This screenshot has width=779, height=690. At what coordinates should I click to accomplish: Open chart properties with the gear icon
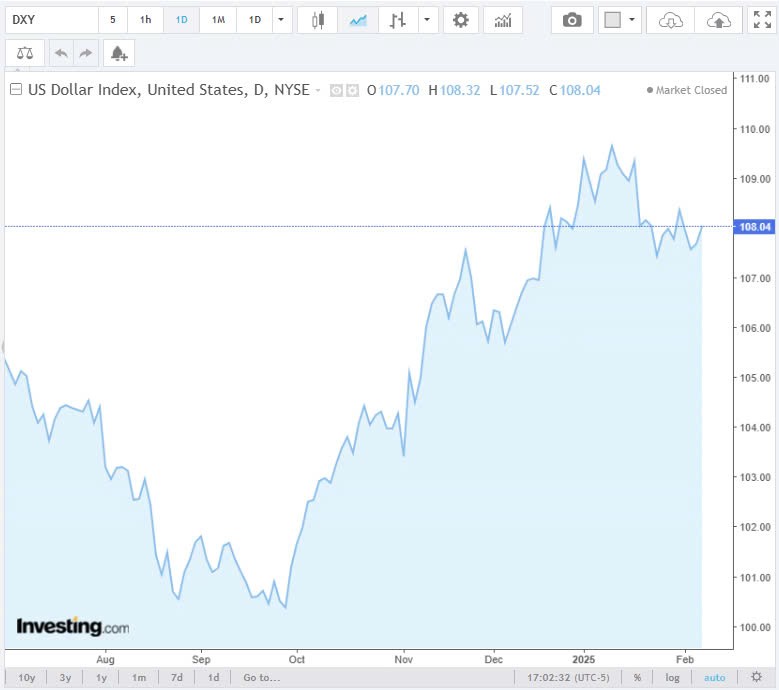tap(460, 20)
